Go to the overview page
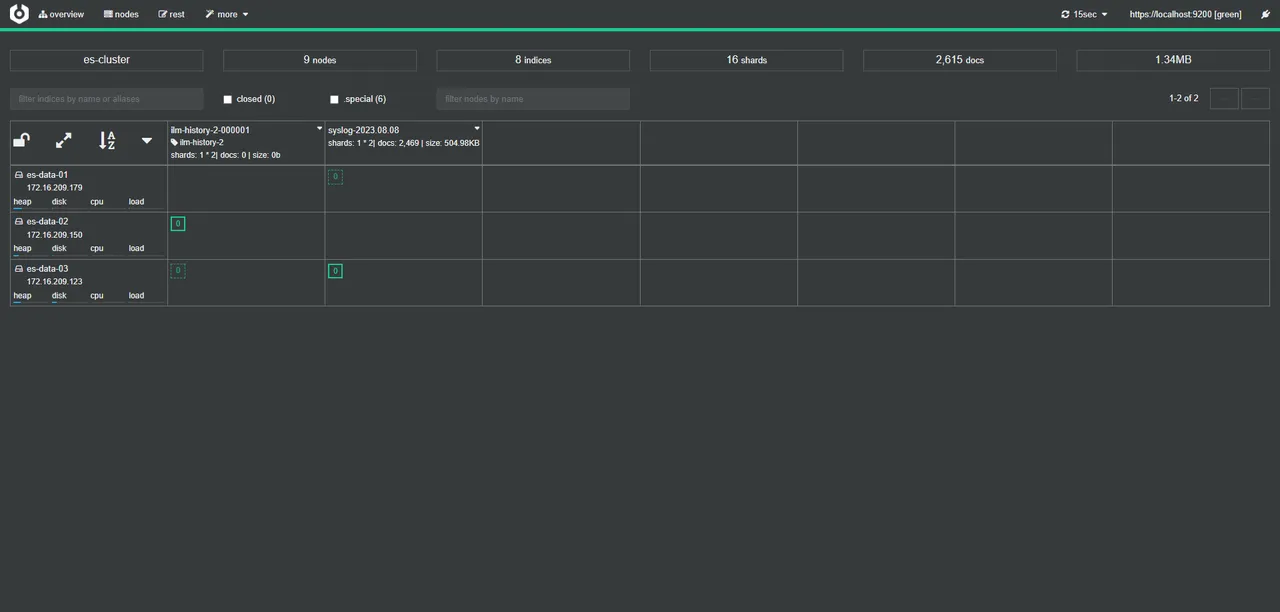The height and width of the screenshot is (612, 1280). (61, 15)
